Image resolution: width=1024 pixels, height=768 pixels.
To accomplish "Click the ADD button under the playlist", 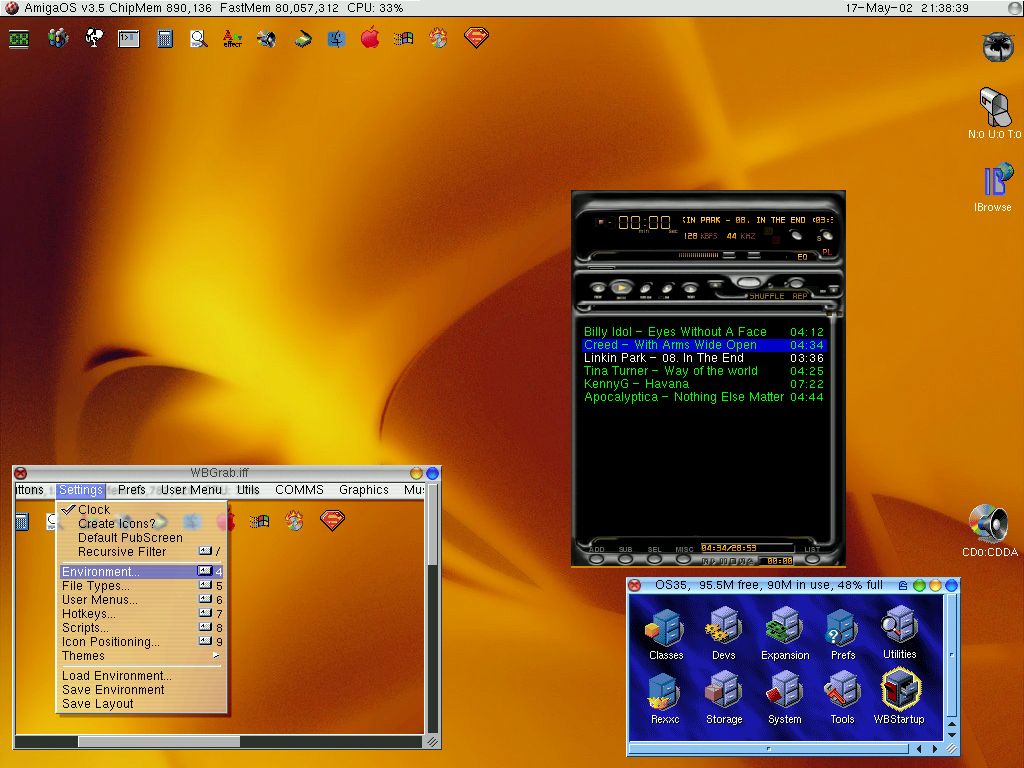I will 597,557.
